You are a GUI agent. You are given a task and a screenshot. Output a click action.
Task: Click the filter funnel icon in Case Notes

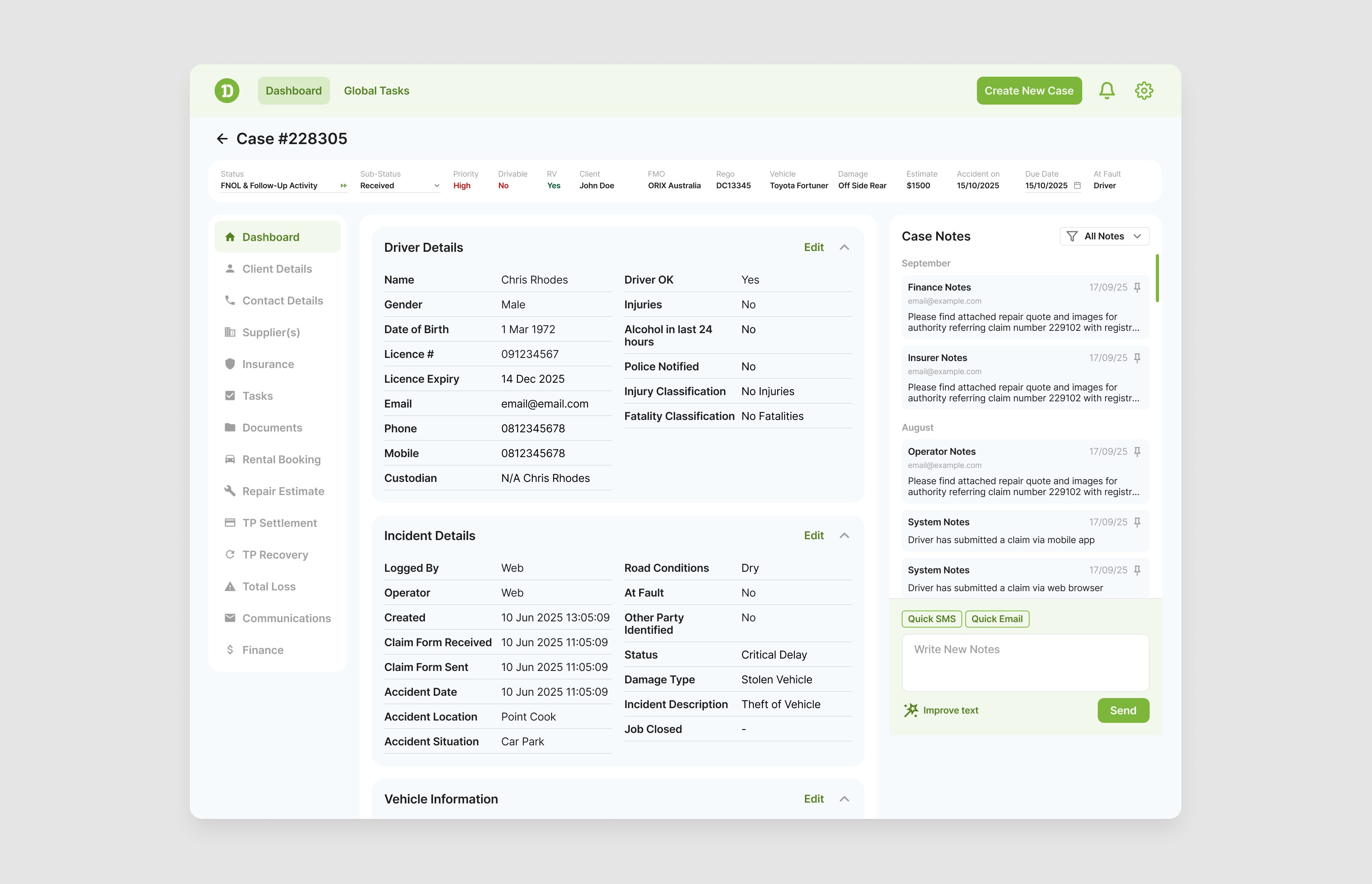(1071, 237)
